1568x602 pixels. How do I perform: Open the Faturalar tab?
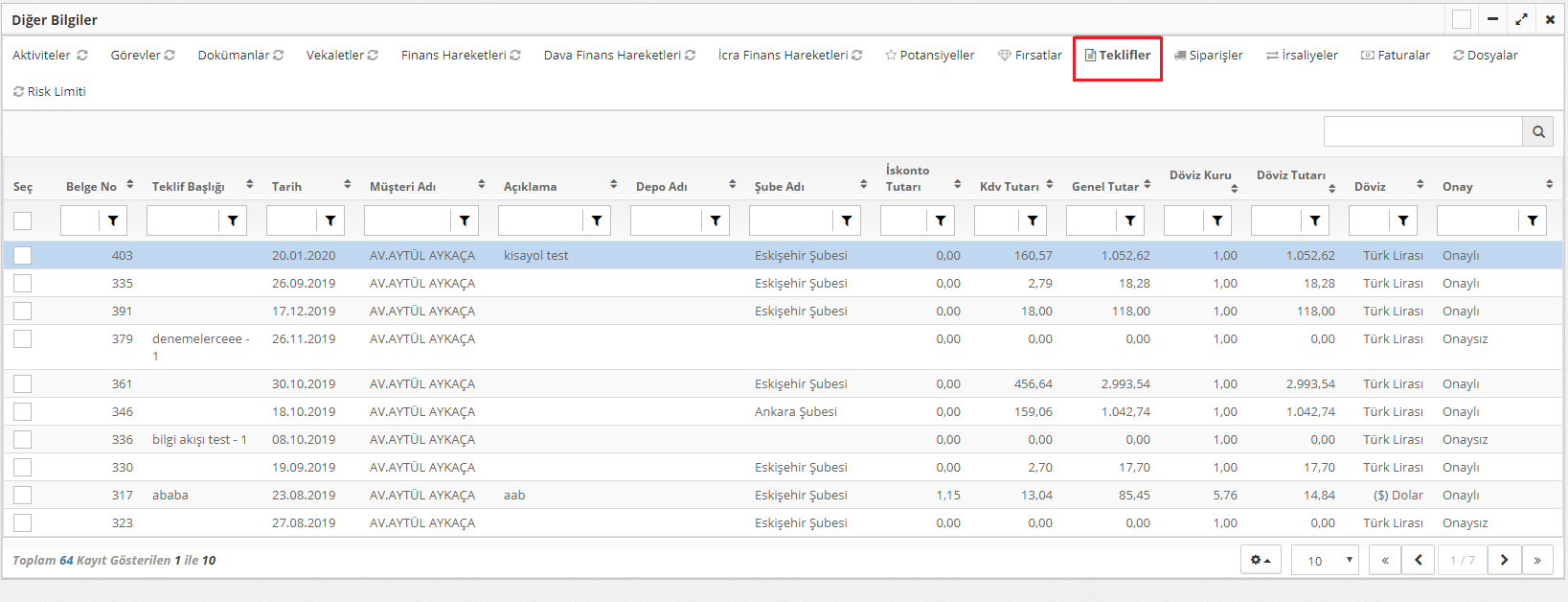(1396, 56)
